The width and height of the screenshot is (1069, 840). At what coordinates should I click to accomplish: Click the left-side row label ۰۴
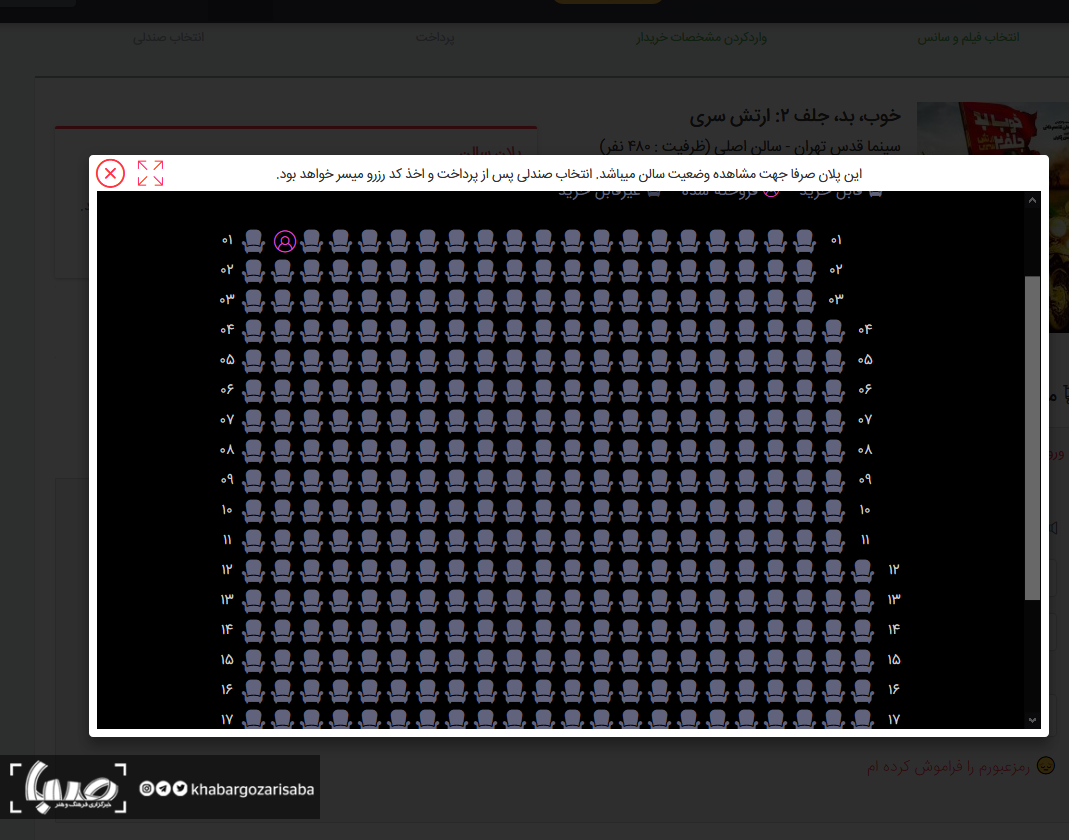227,329
